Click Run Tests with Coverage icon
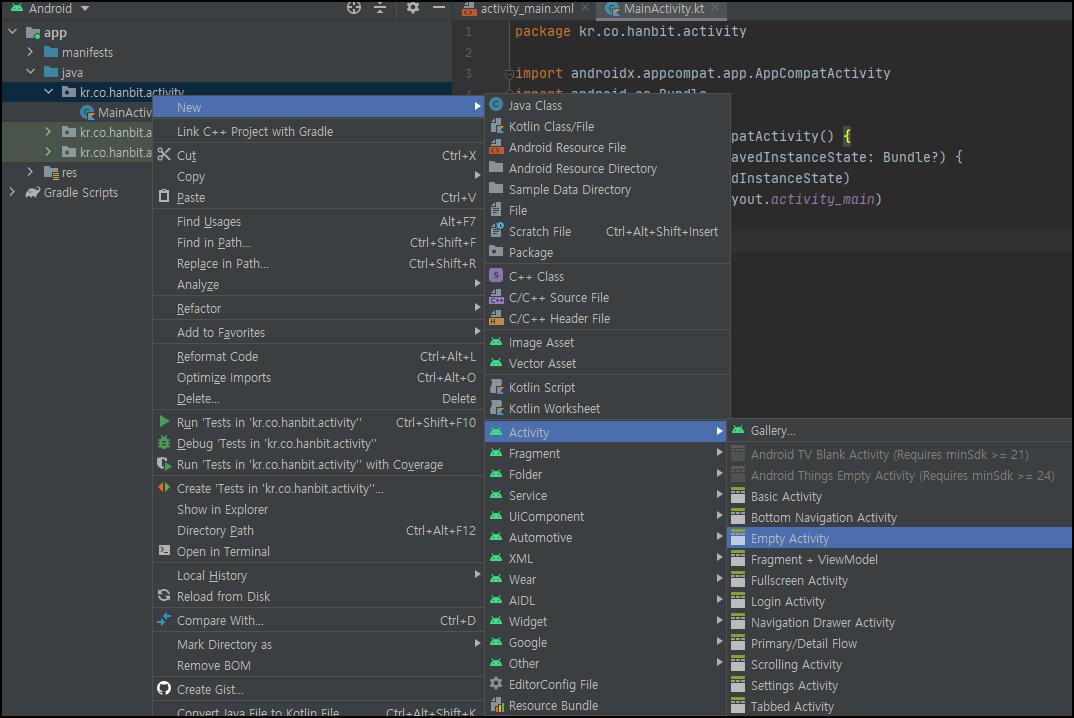The height and width of the screenshot is (718, 1074). tap(164, 464)
